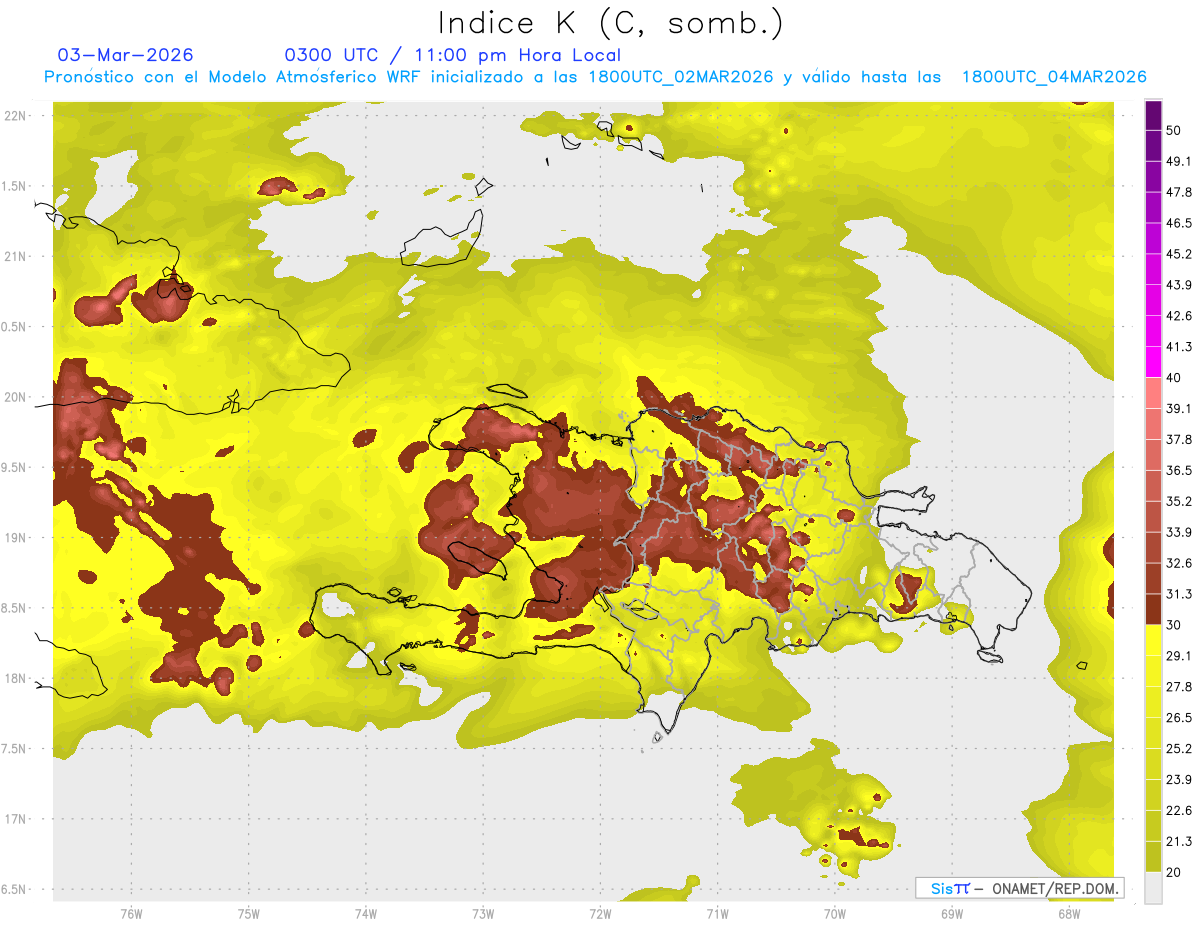Click the colorbar value '41.3'
This screenshot has width=1200, height=927.
click(x=1178, y=347)
